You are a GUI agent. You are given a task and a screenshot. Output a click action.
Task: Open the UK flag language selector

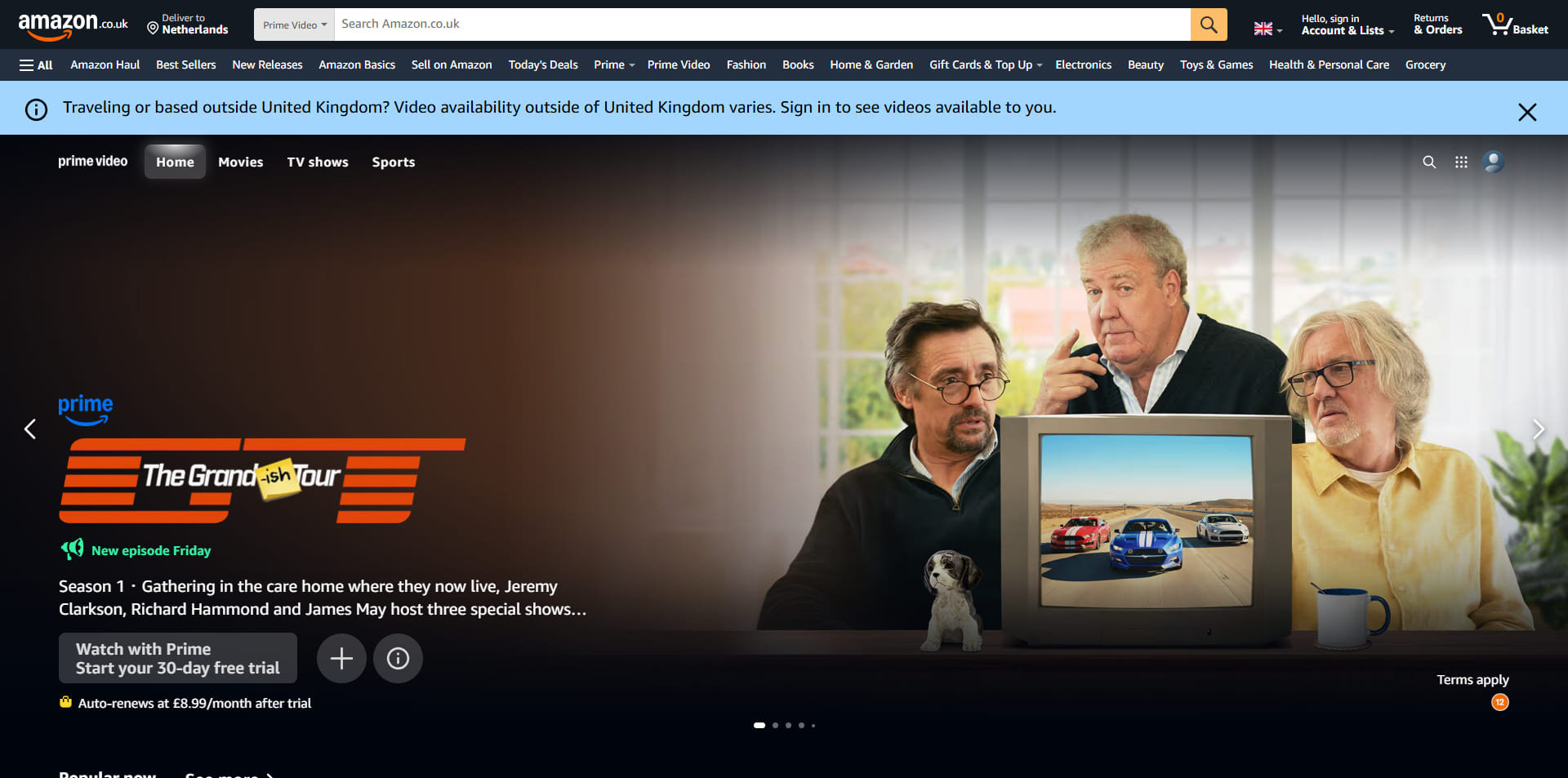point(1268,29)
